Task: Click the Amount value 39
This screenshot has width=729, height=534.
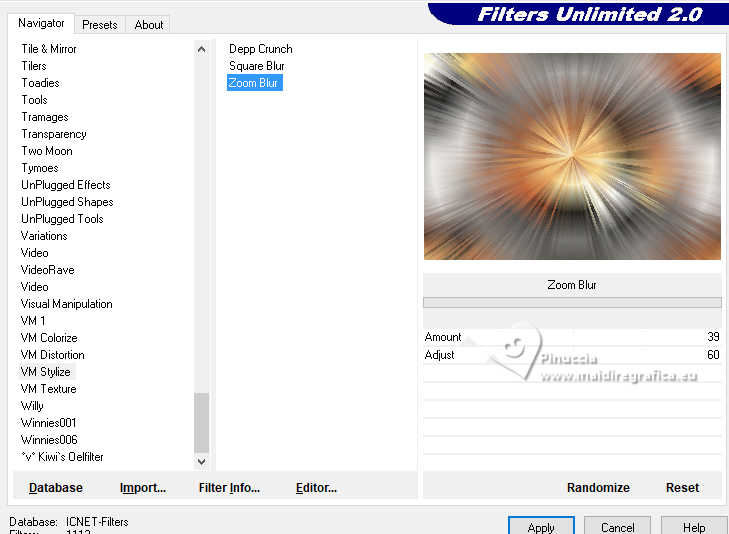Action: (713, 337)
